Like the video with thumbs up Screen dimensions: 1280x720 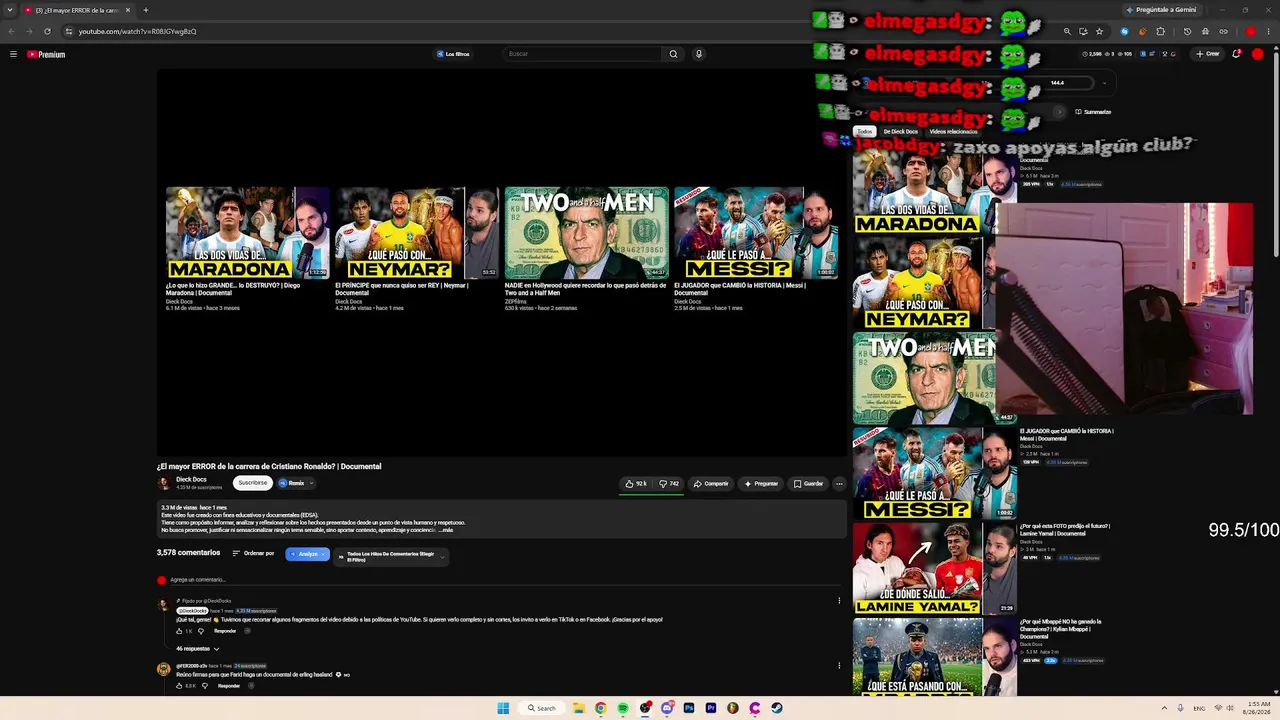(x=636, y=484)
